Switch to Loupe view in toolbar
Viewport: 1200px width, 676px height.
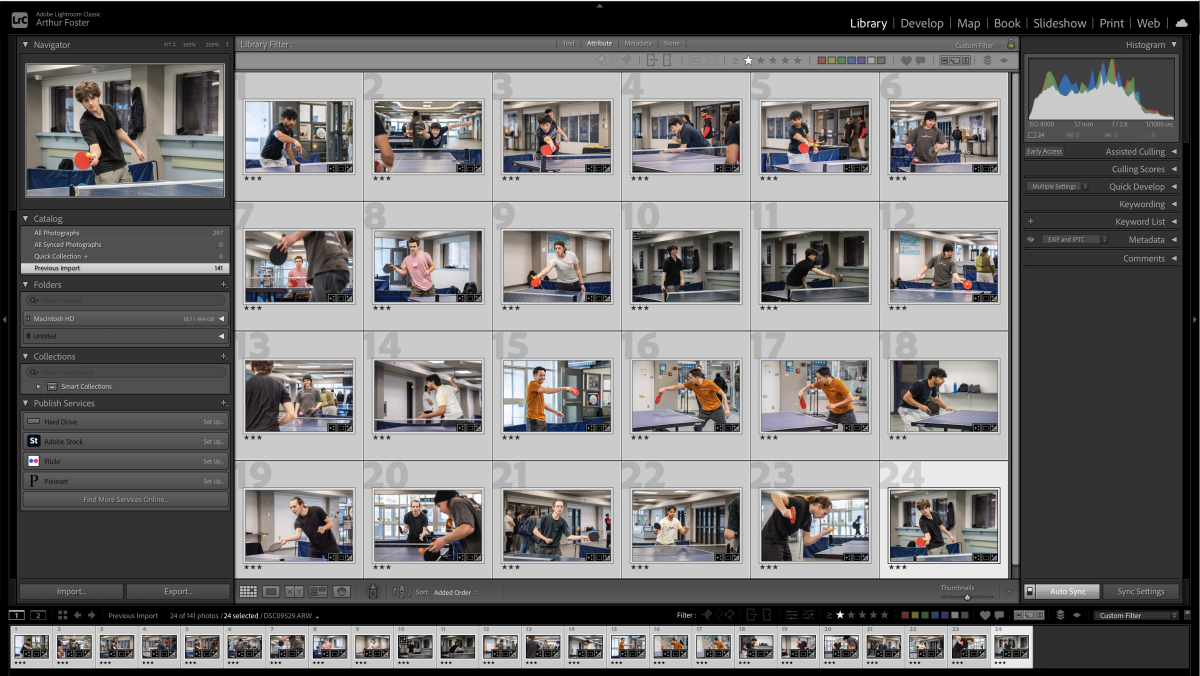pyautogui.click(x=271, y=592)
